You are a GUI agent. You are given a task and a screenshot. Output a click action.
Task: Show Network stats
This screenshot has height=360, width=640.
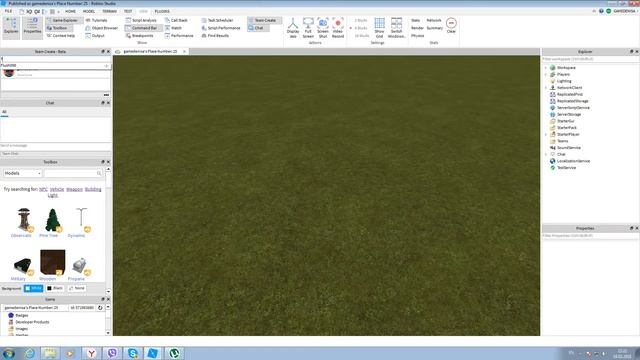pyautogui.click(x=434, y=20)
